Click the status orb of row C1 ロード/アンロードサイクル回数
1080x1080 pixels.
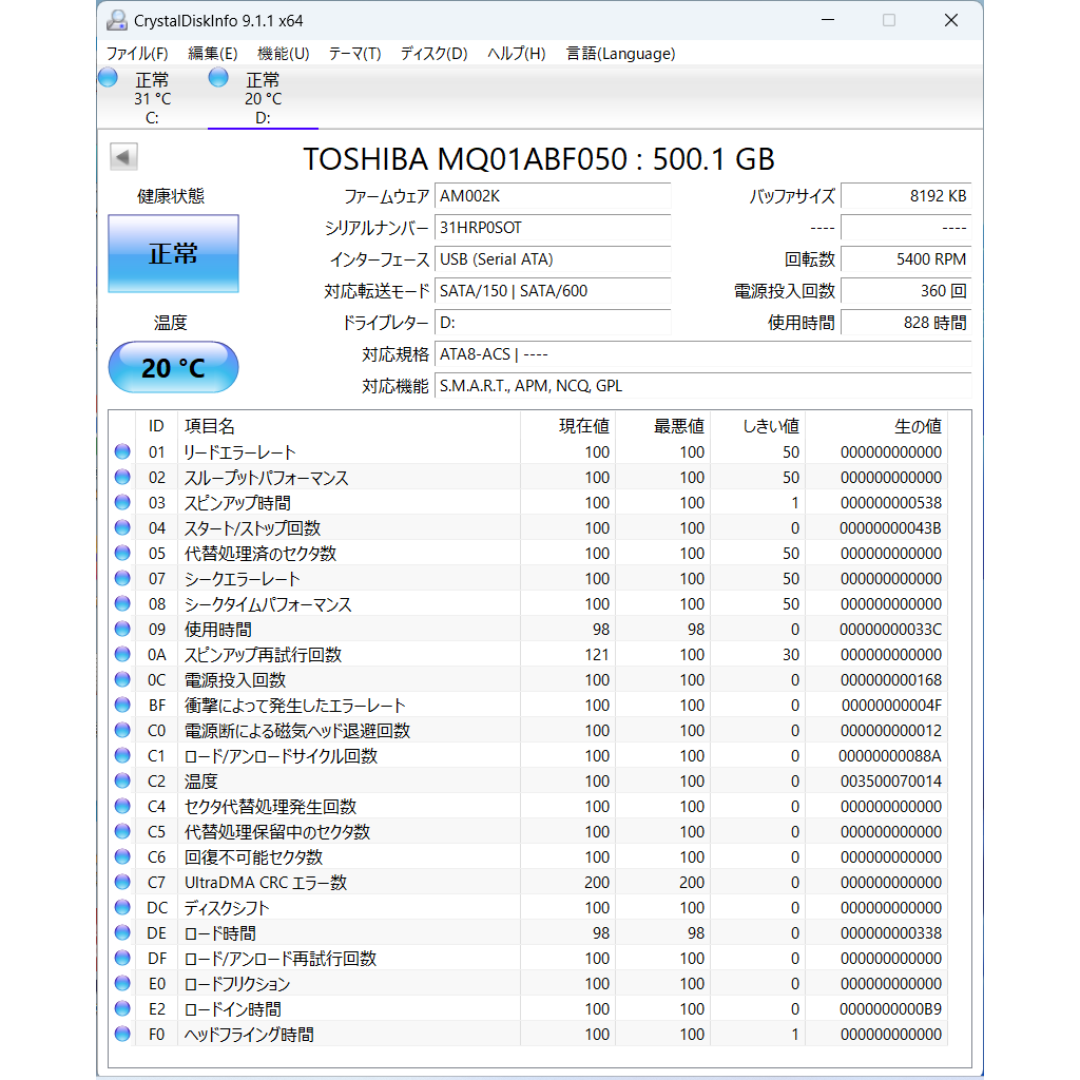tap(123, 756)
